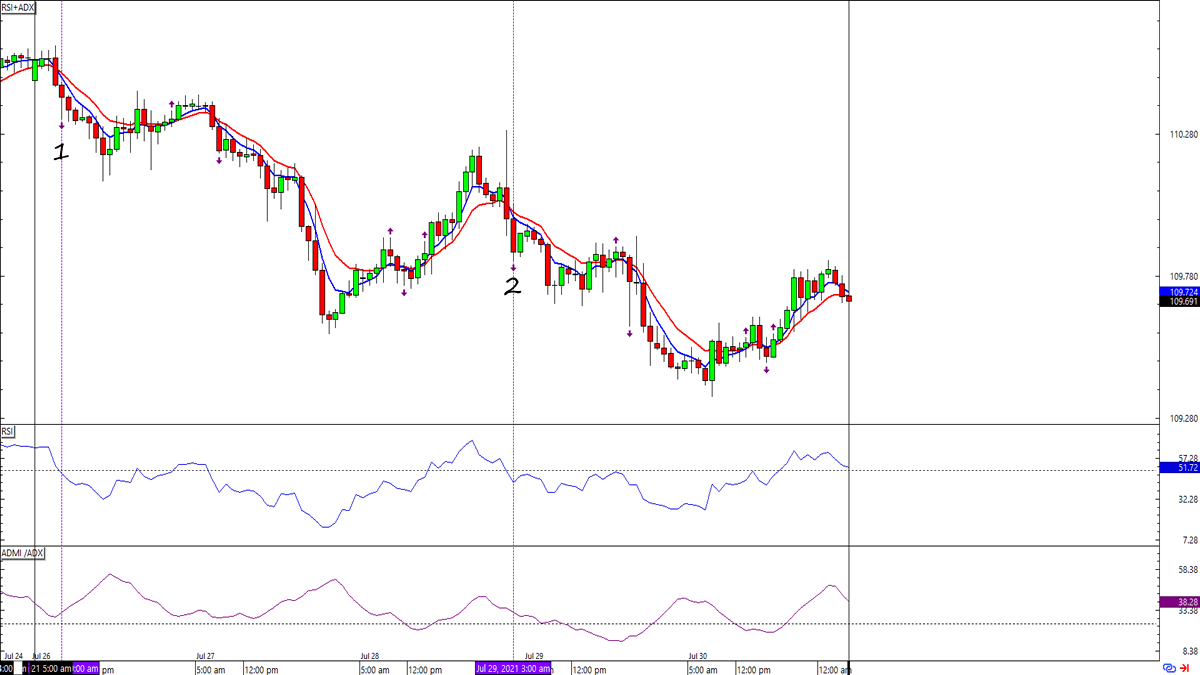The image size is (1200, 675).
Task: Select the blue 109.724 price tag
Action: coord(1179,292)
